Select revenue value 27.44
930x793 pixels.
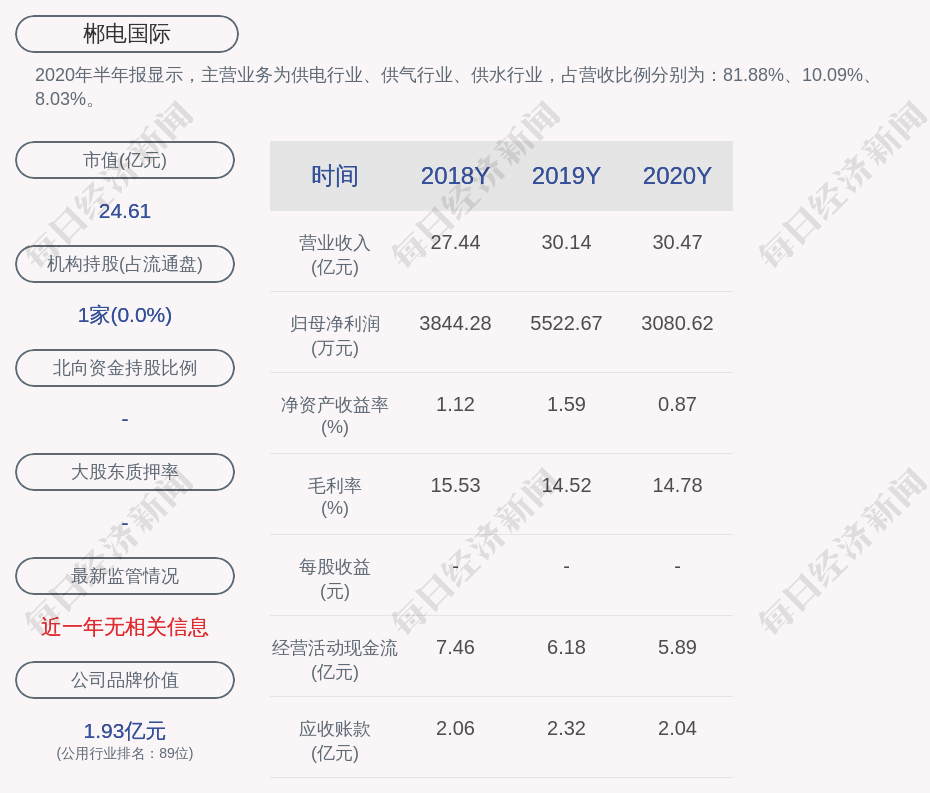[x=455, y=243]
